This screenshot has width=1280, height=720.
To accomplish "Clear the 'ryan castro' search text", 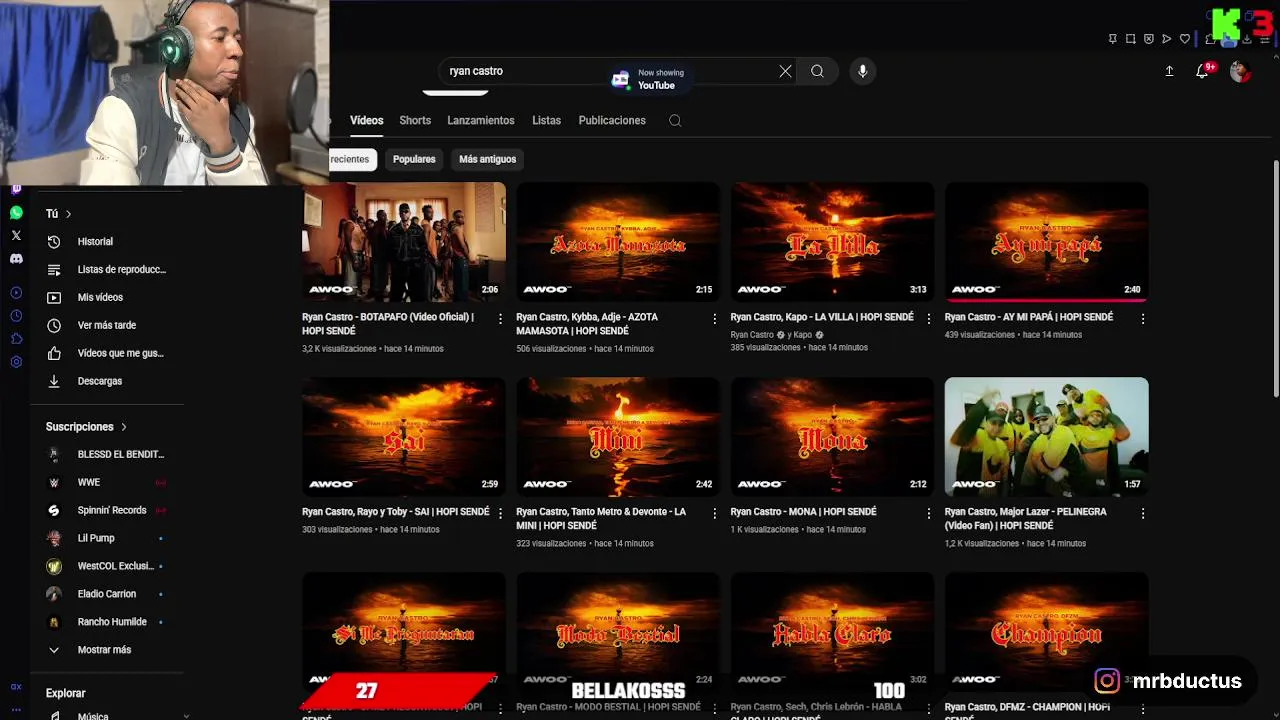I will point(785,71).
